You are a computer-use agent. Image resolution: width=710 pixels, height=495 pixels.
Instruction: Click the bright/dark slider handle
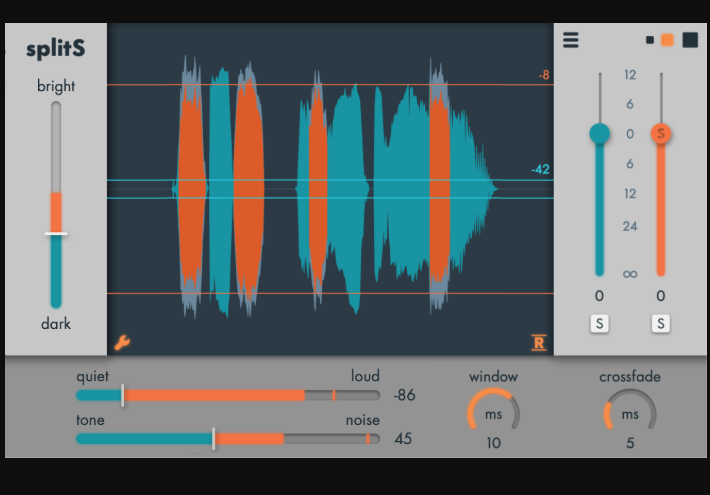click(56, 234)
